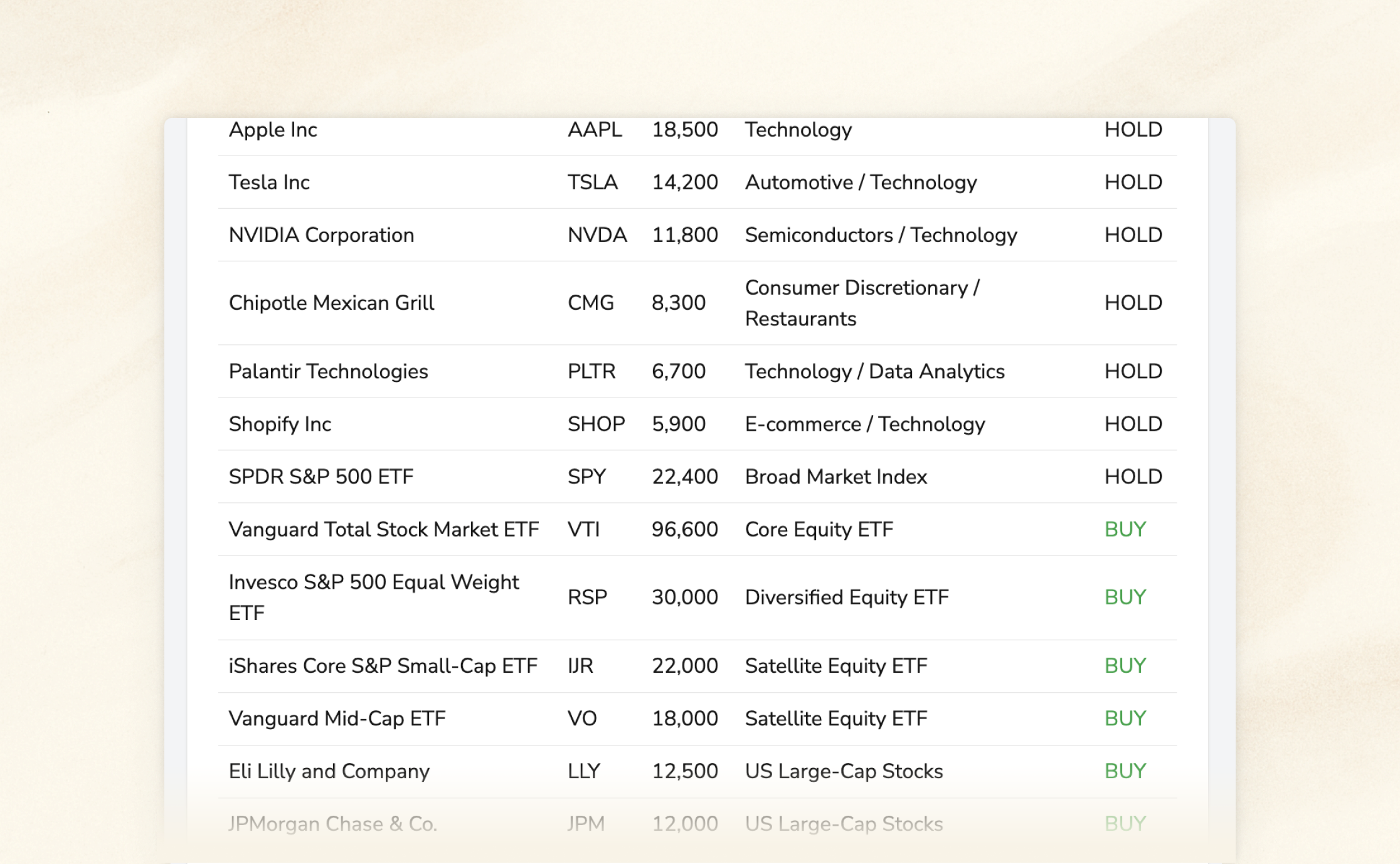Select Palantir Technologies table row
1400x864 pixels.
coord(328,371)
